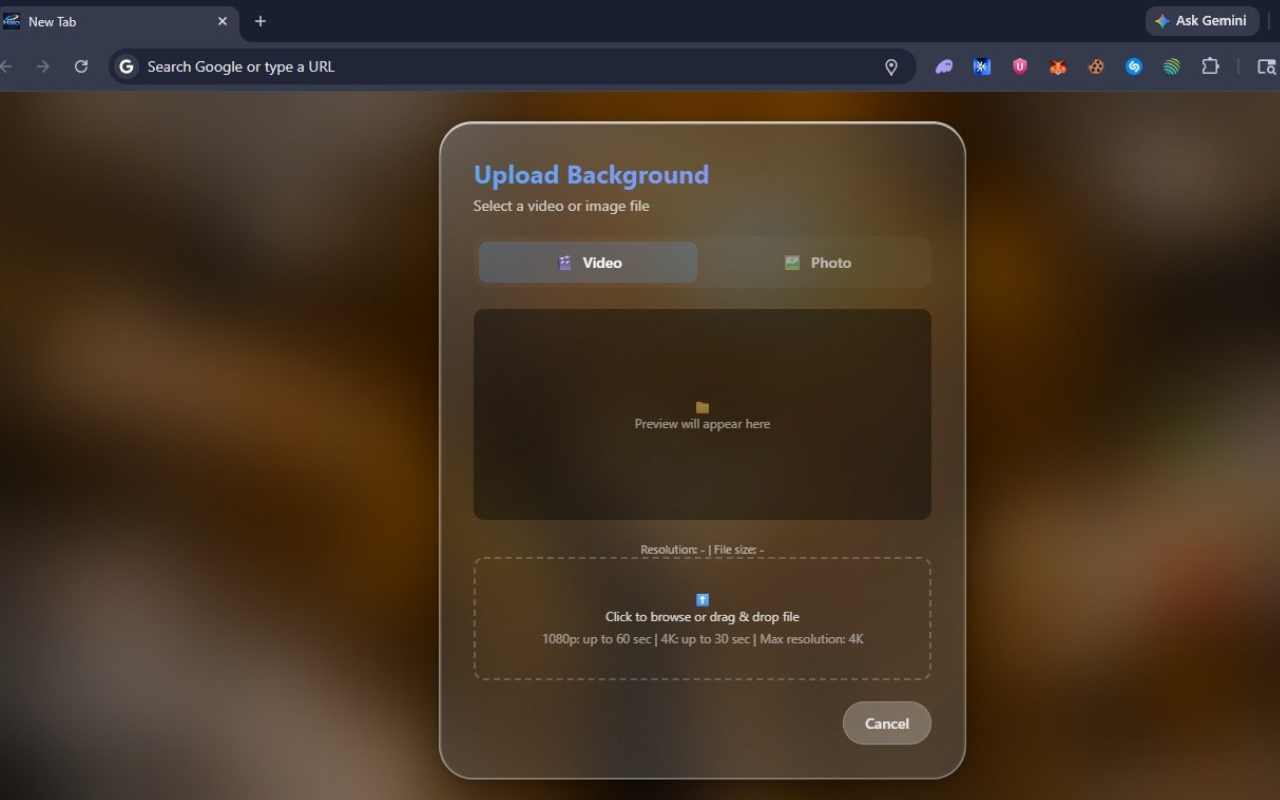
Task: Cancel the upload background dialog
Action: point(887,723)
